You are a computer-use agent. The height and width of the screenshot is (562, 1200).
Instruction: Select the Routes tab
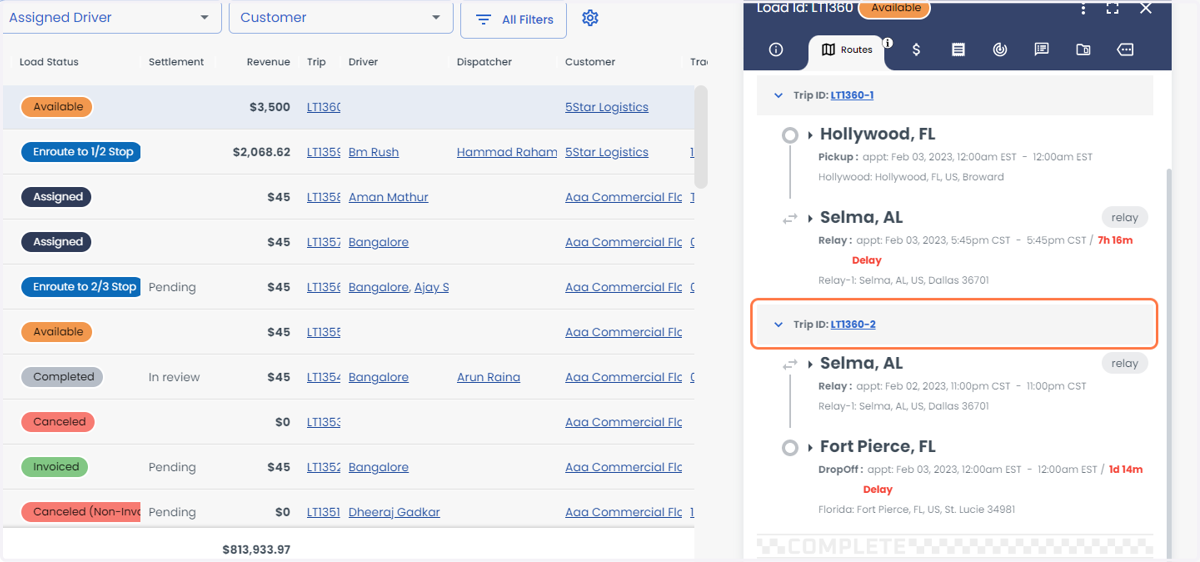(x=848, y=49)
